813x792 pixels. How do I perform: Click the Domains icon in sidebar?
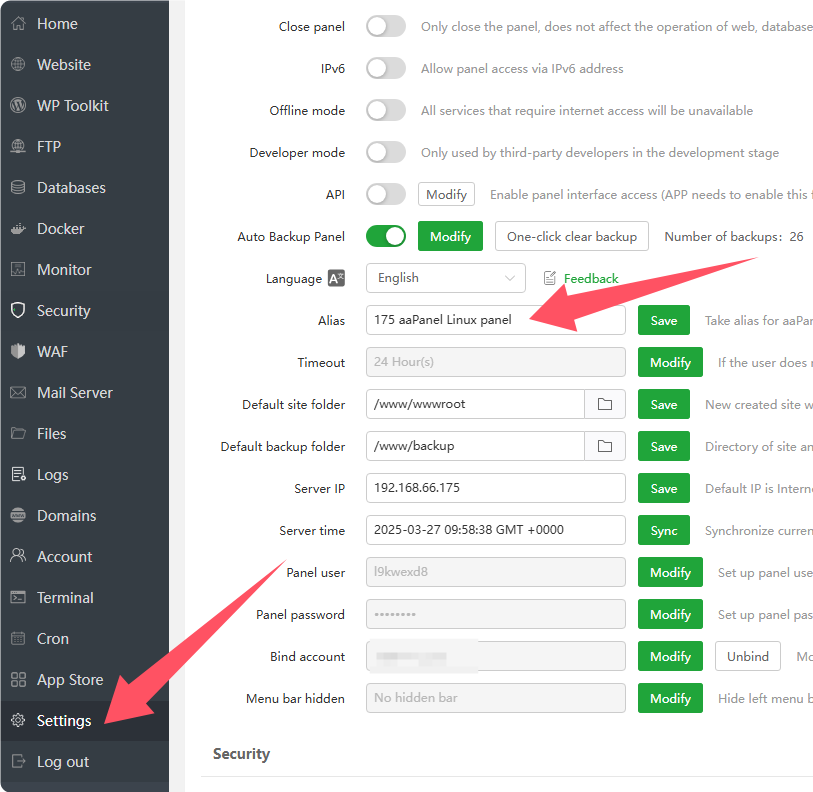18,515
